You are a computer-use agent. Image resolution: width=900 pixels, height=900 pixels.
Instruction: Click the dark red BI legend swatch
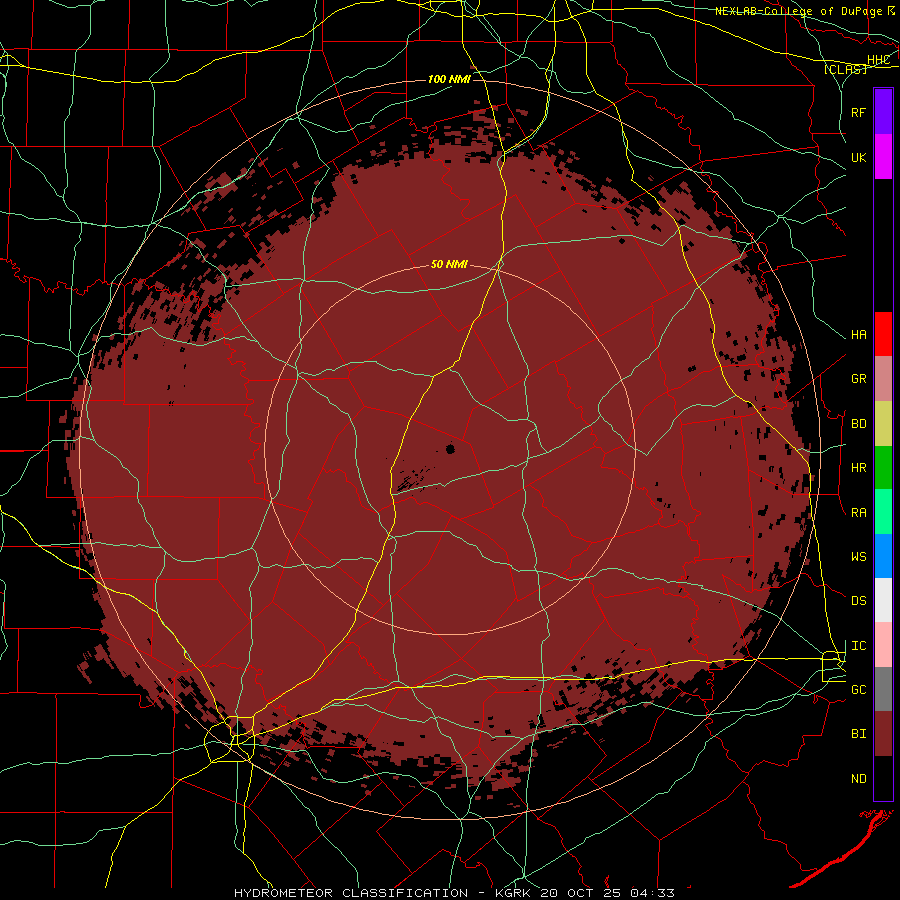[x=883, y=734]
